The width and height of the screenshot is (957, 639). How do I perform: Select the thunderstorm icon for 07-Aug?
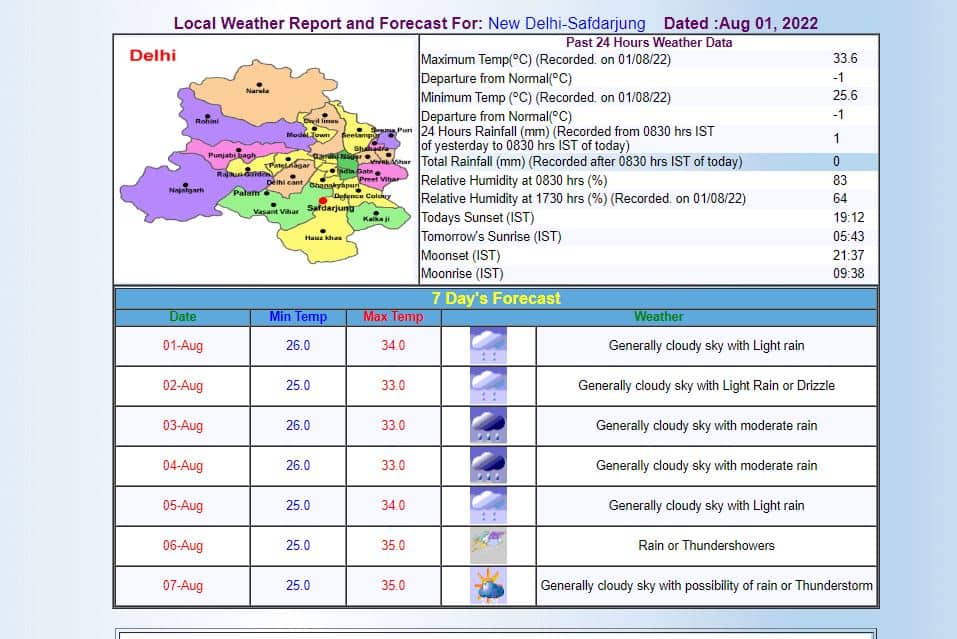pos(487,586)
